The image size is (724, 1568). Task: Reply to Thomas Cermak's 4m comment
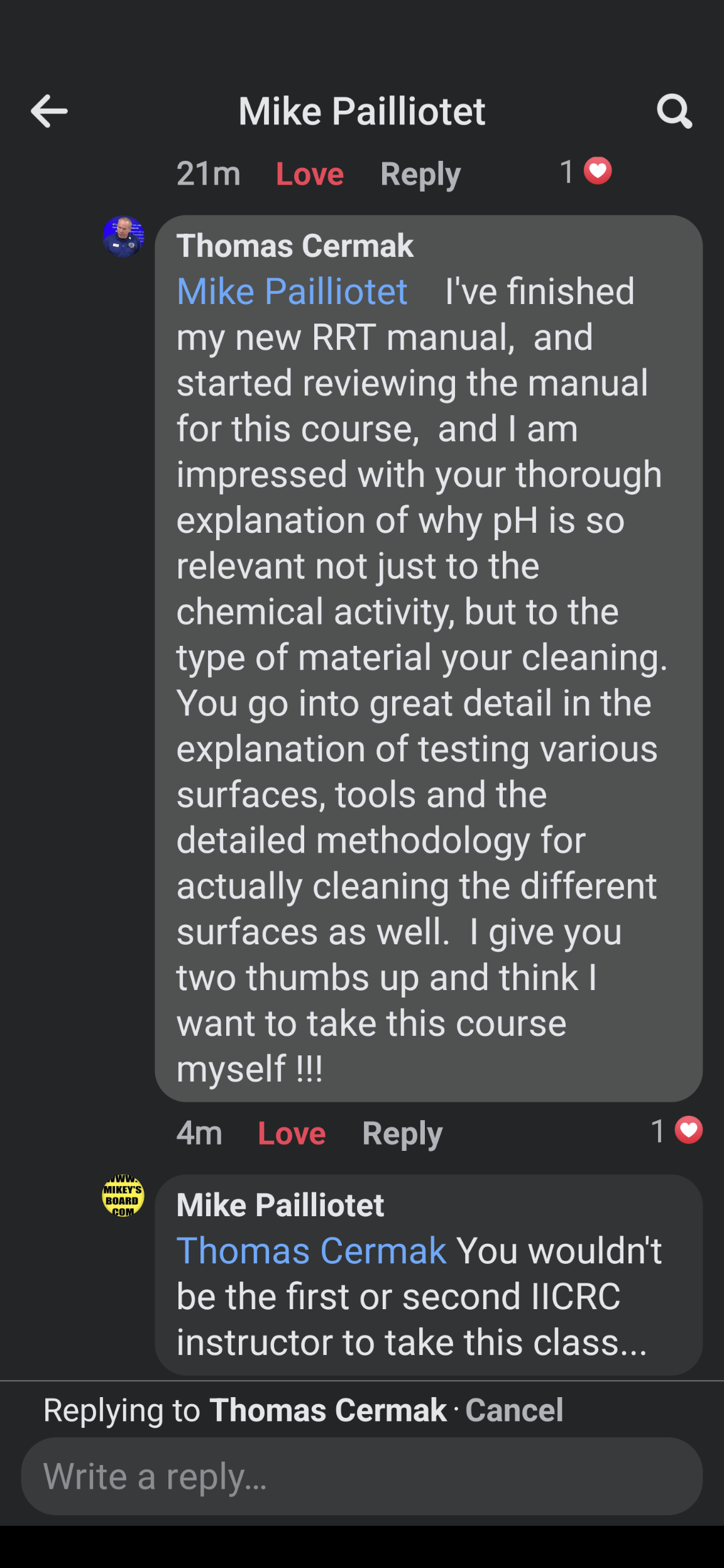click(402, 1133)
